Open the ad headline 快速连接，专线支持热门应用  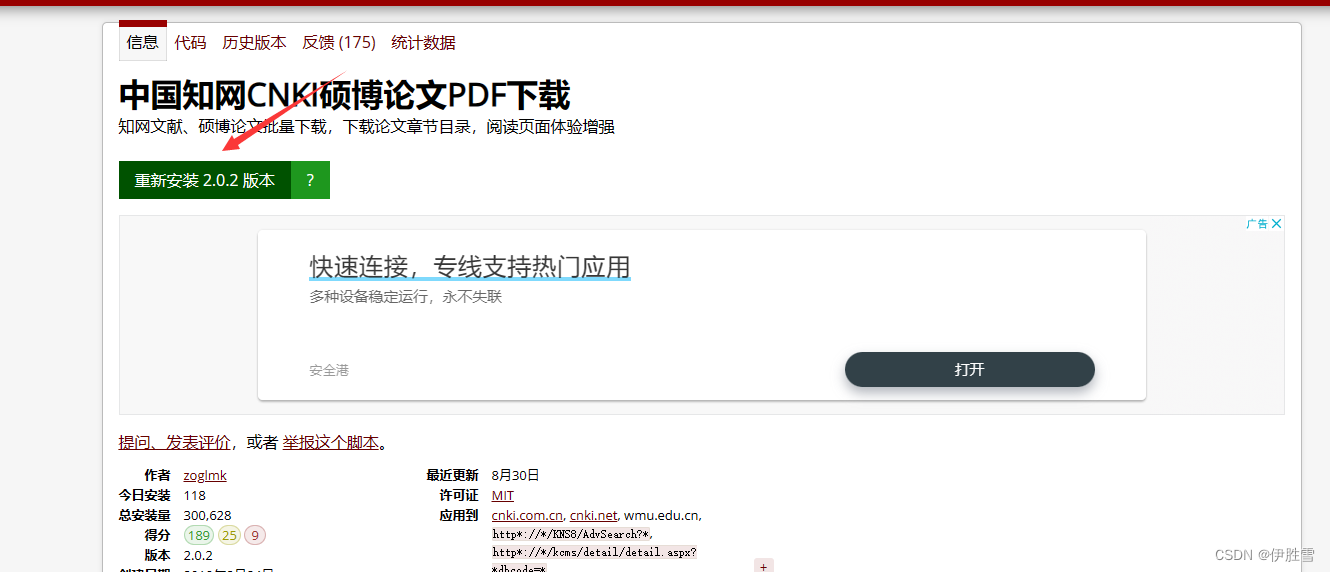(x=470, y=267)
